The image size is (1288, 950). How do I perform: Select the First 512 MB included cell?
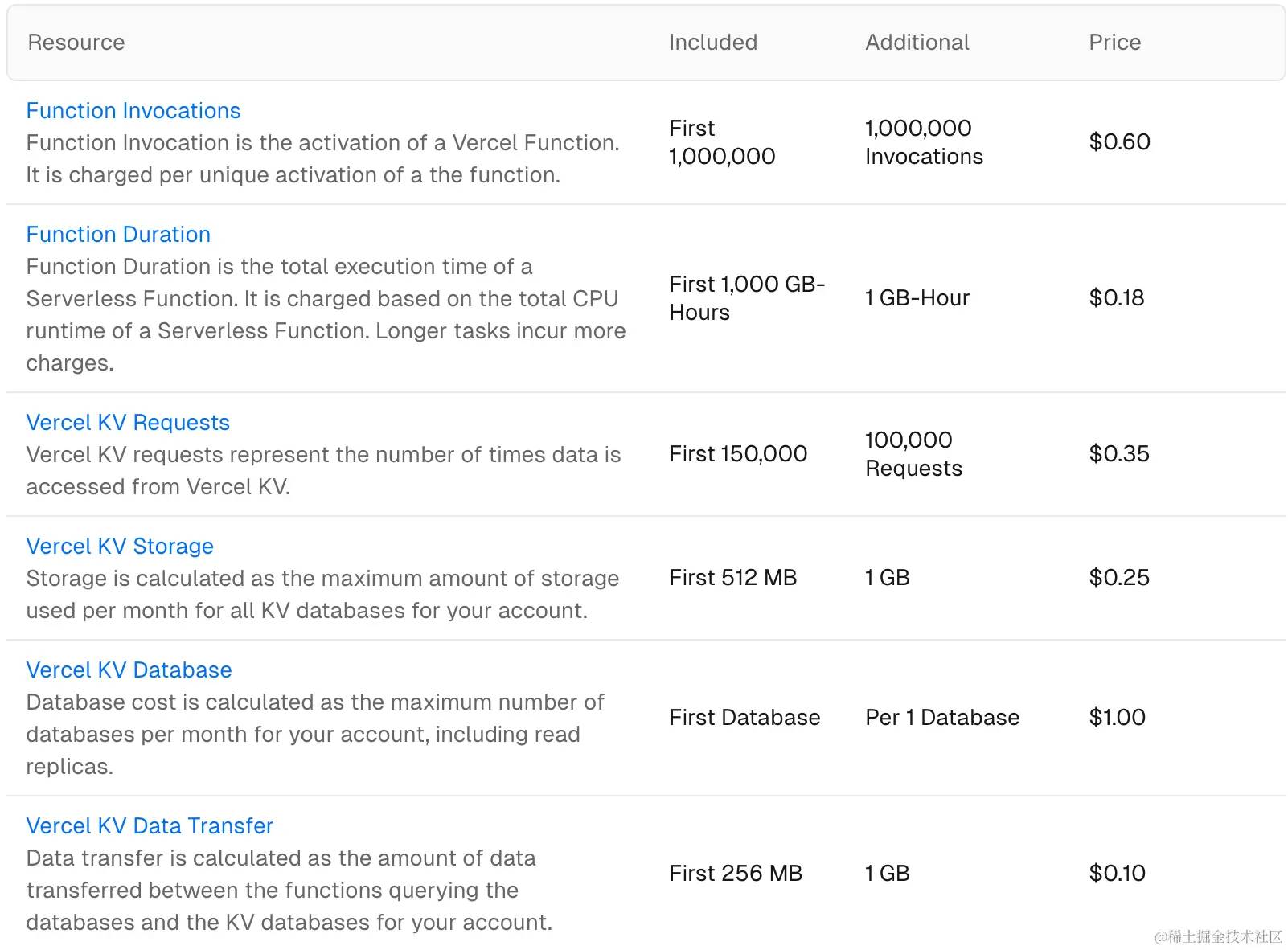(733, 578)
